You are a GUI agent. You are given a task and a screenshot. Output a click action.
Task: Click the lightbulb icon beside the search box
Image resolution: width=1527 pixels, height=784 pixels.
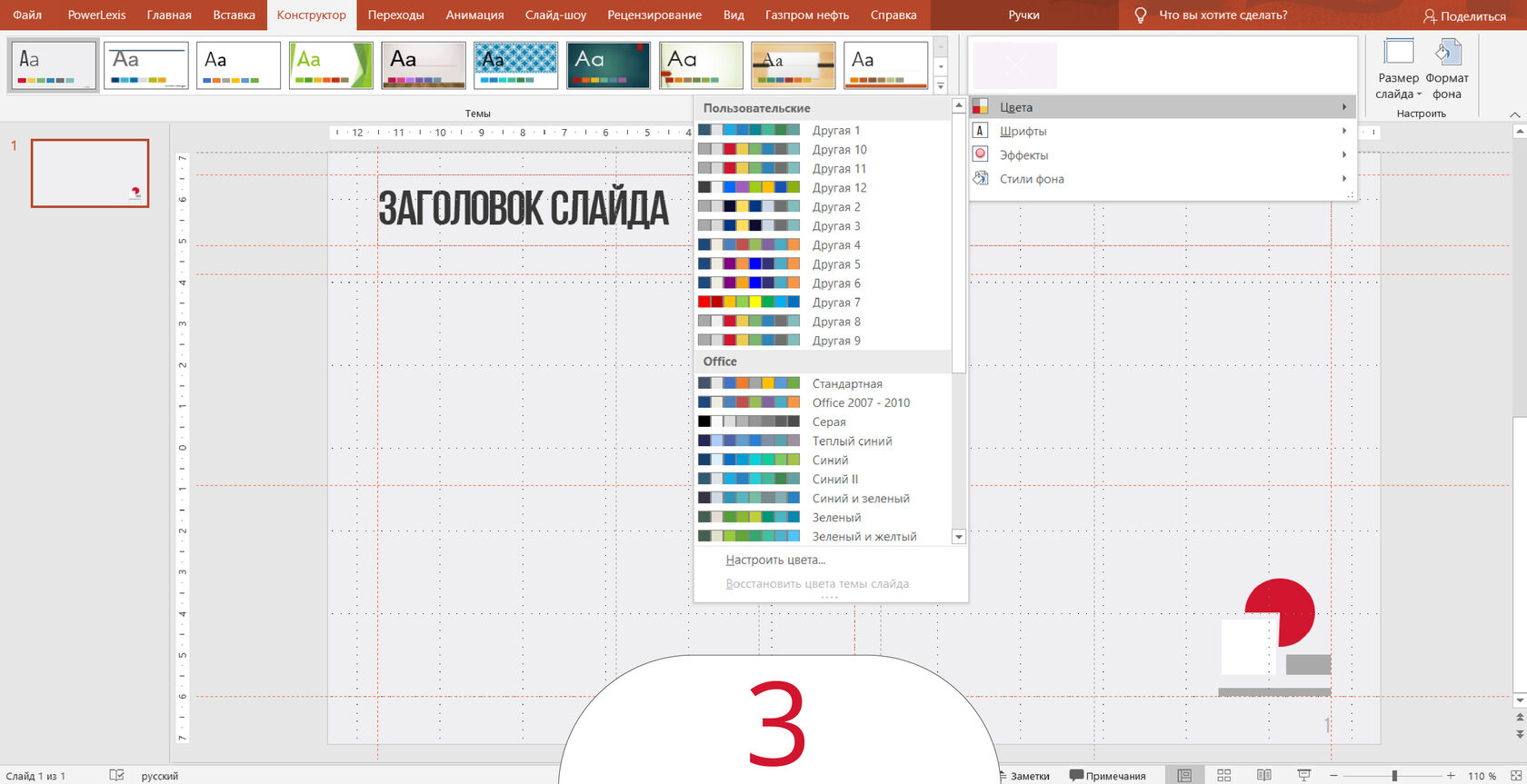tap(1141, 15)
